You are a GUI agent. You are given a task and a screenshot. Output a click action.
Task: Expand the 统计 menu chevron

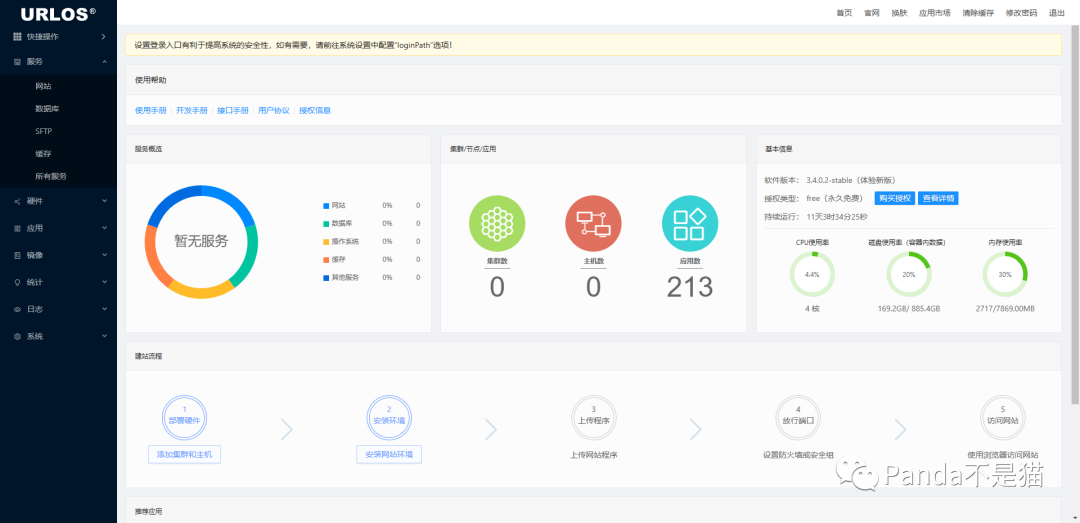point(105,283)
